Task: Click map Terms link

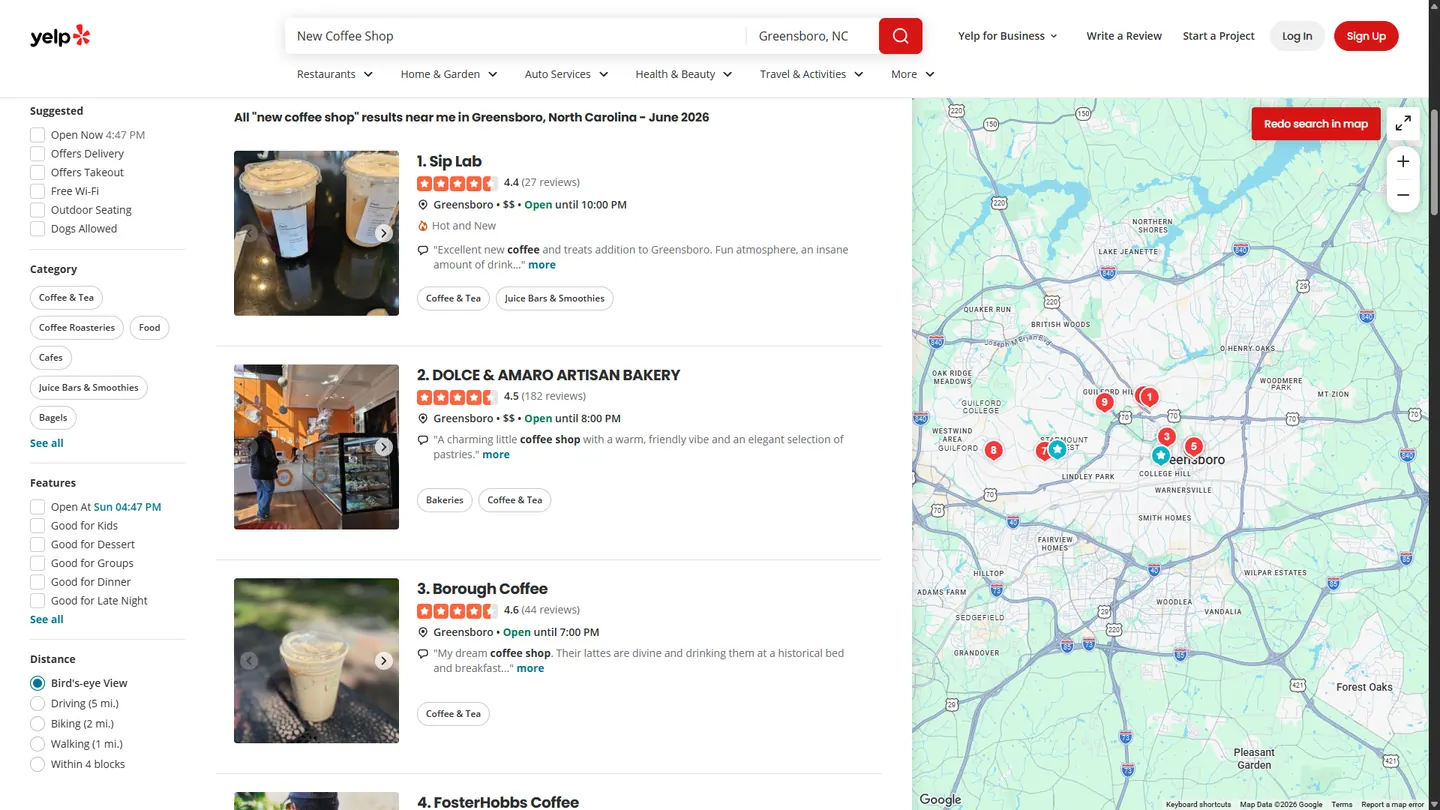Action: [x=1342, y=804]
